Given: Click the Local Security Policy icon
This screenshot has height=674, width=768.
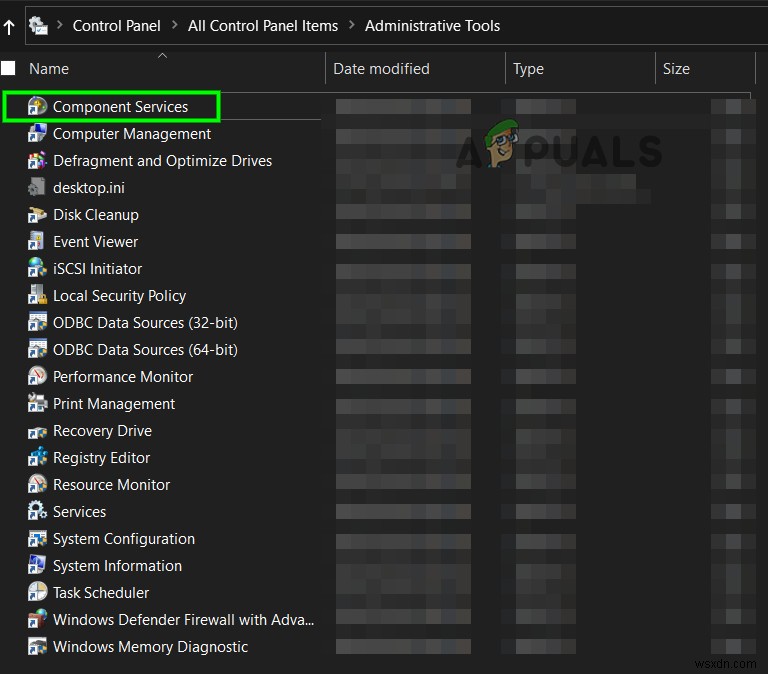Looking at the screenshot, I should (x=37, y=295).
